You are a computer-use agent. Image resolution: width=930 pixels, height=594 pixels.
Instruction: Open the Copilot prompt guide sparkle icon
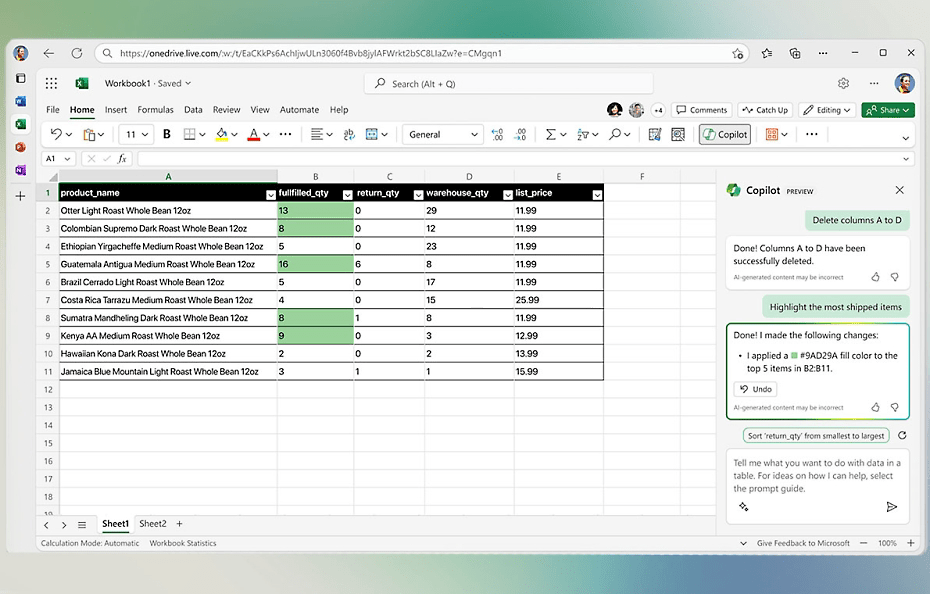743,507
